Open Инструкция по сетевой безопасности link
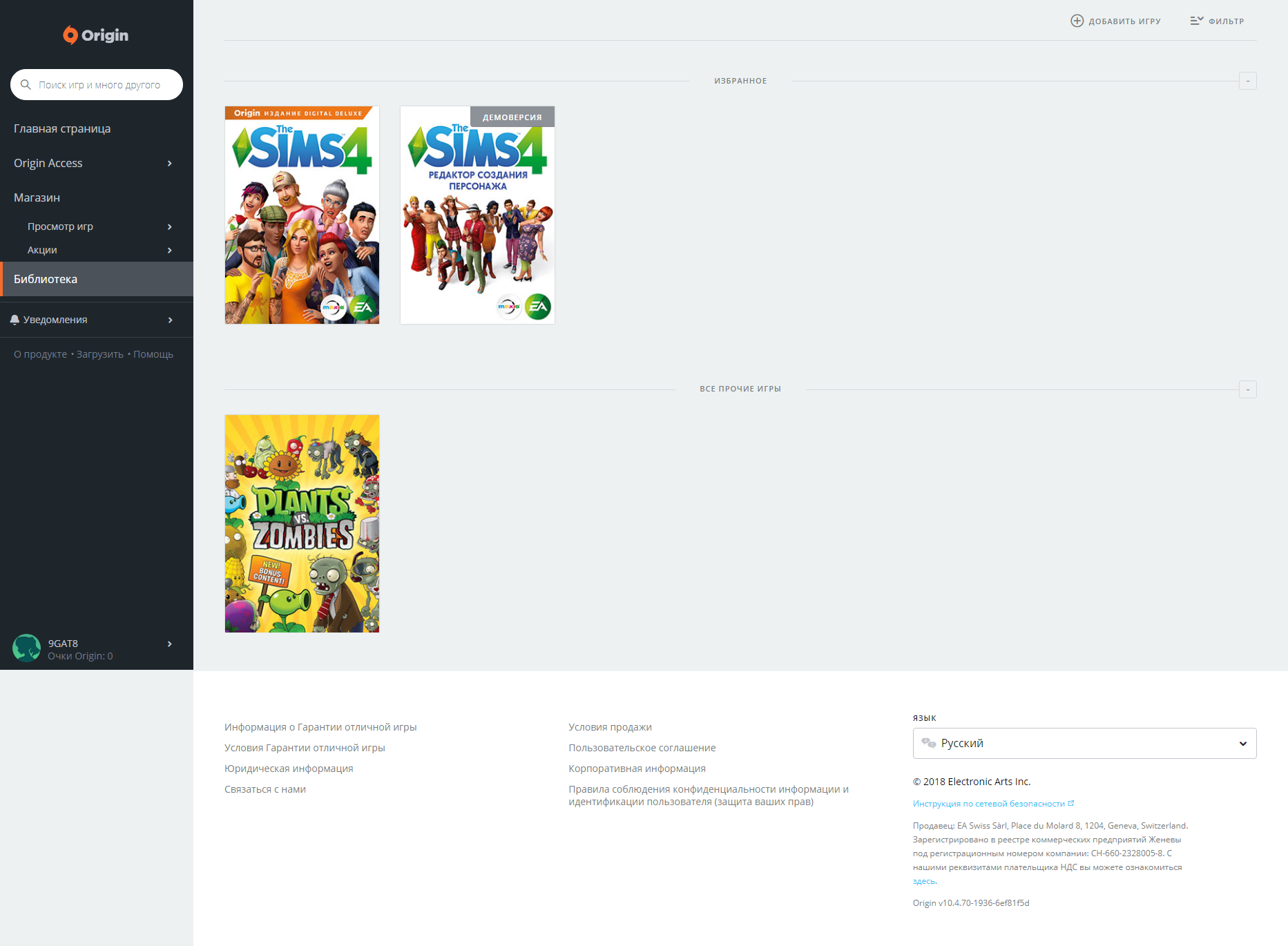Viewport: 1288px width, 946px height. click(989, 803)
